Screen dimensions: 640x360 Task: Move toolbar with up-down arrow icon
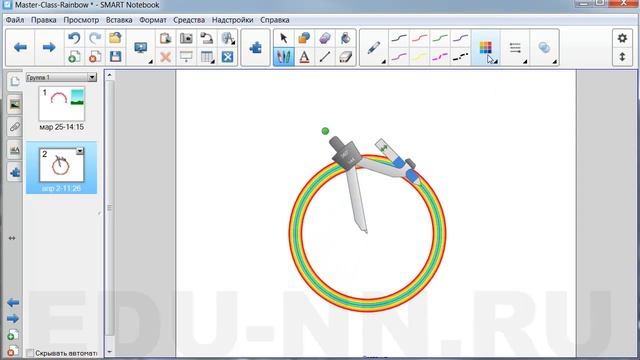[x=622, y=57]
